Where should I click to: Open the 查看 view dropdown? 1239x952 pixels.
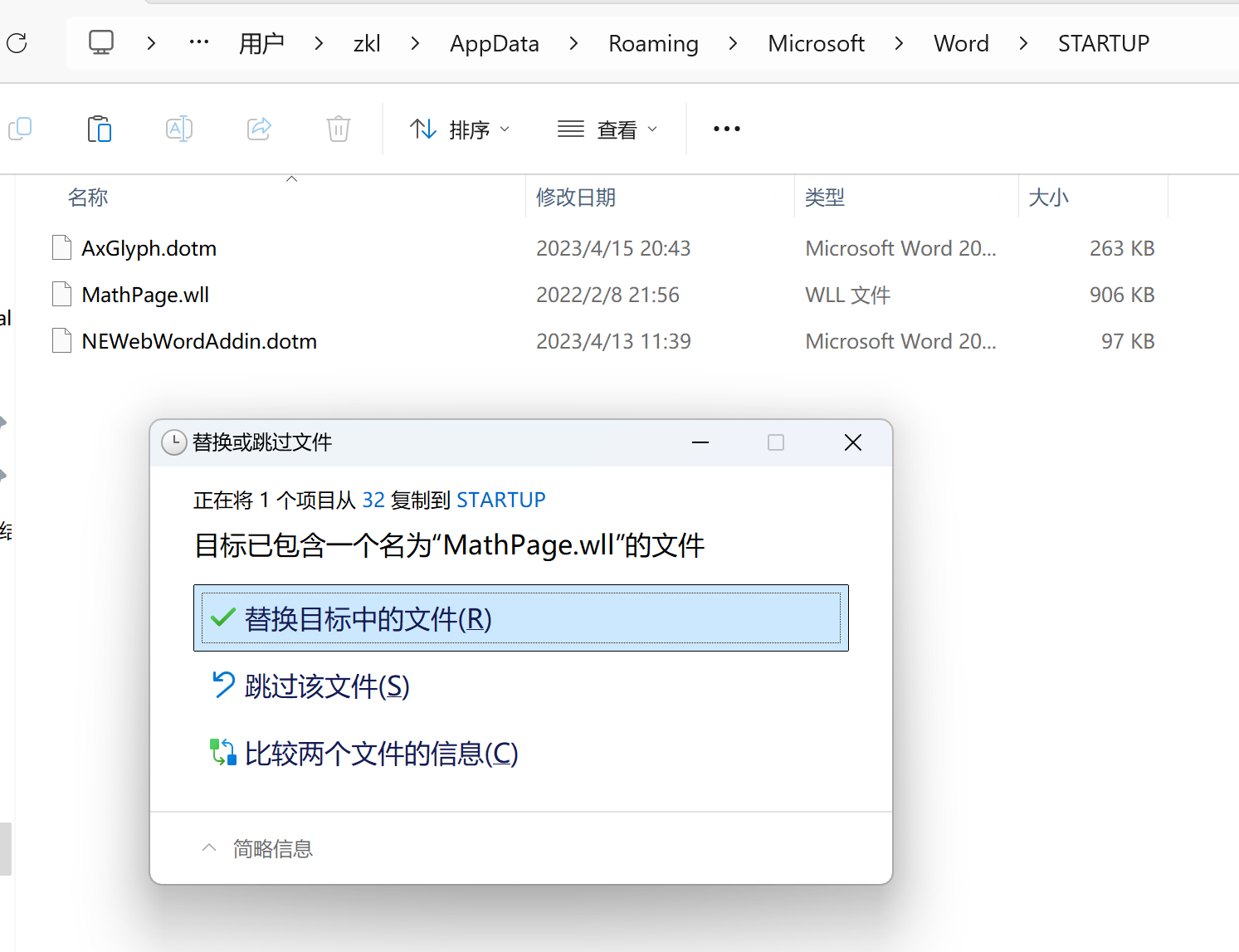coord(607,129)
